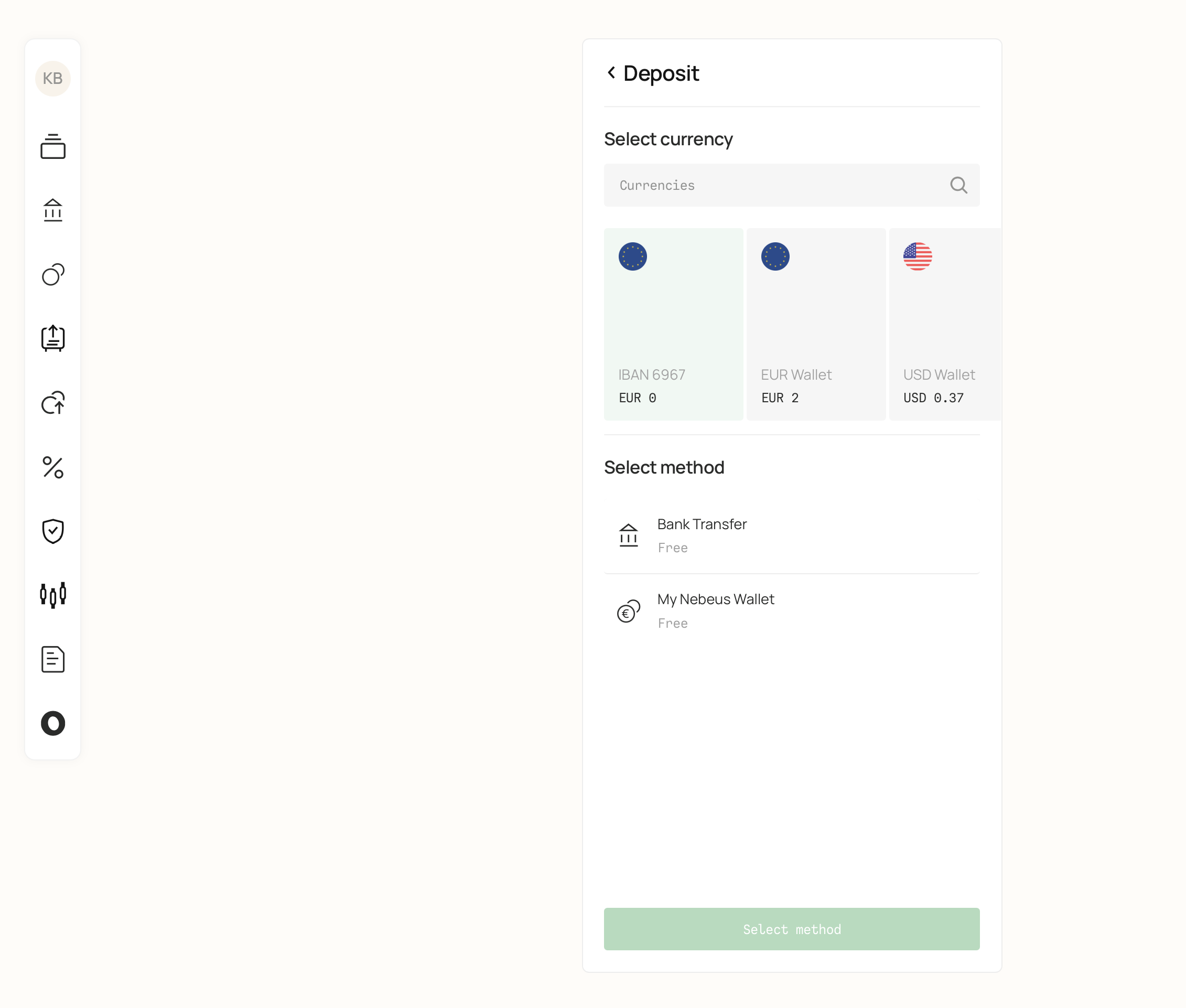Click the black ring logo icon

coord(52,723)
